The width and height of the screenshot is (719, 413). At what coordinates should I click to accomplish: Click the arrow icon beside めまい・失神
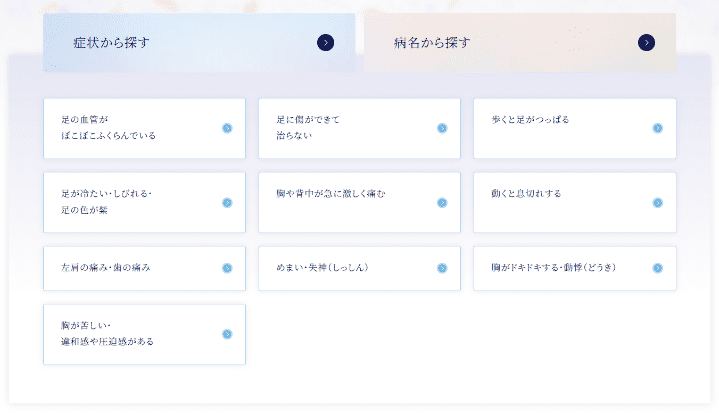click(x=442, y=268)
